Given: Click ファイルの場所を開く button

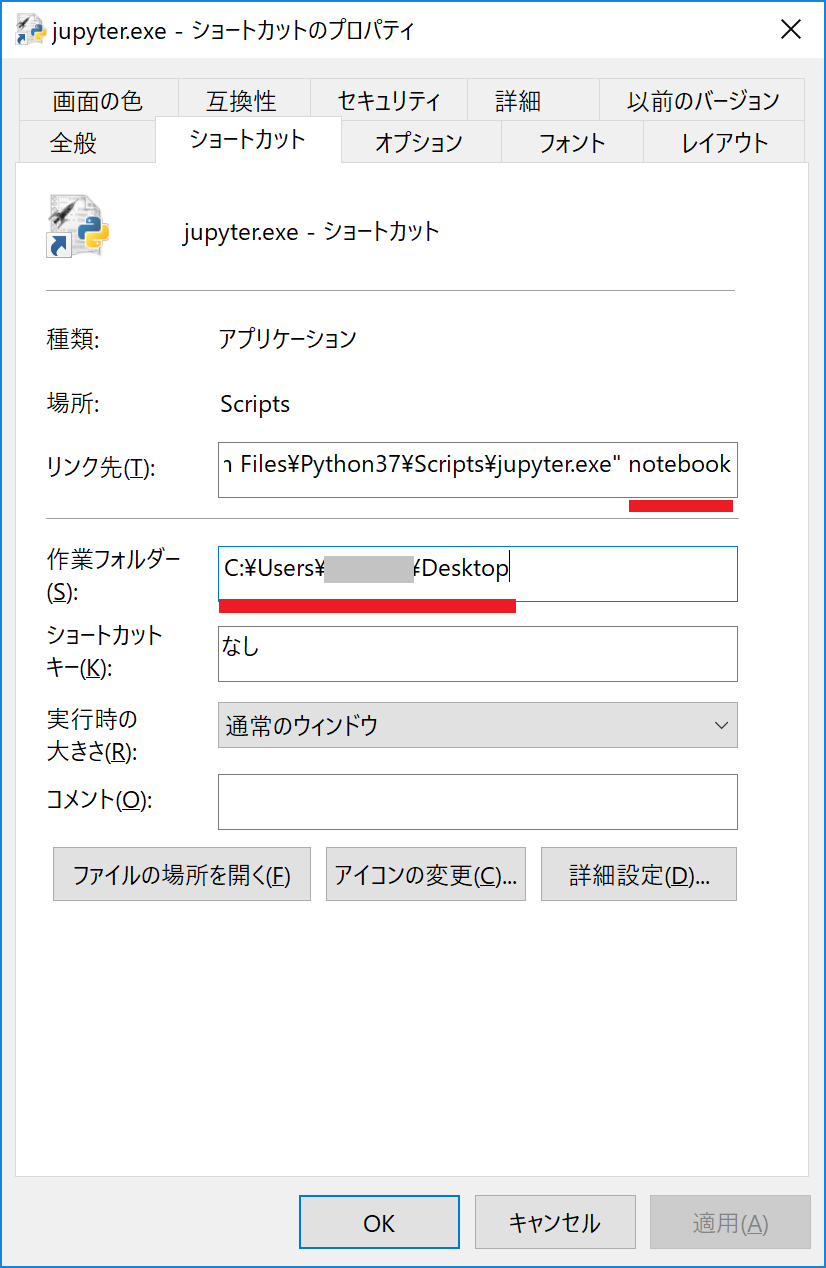Looking at the screenshot, I should coord(182,875).
